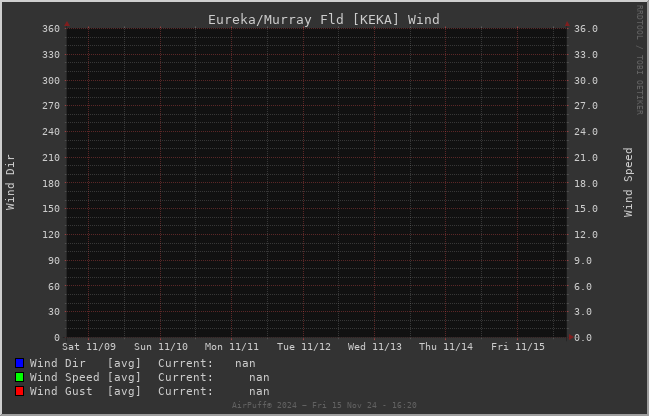Image resolution: width=649 pixels, height=416 pixels.
Task: Click the left axis value 210
Action: 51,158
